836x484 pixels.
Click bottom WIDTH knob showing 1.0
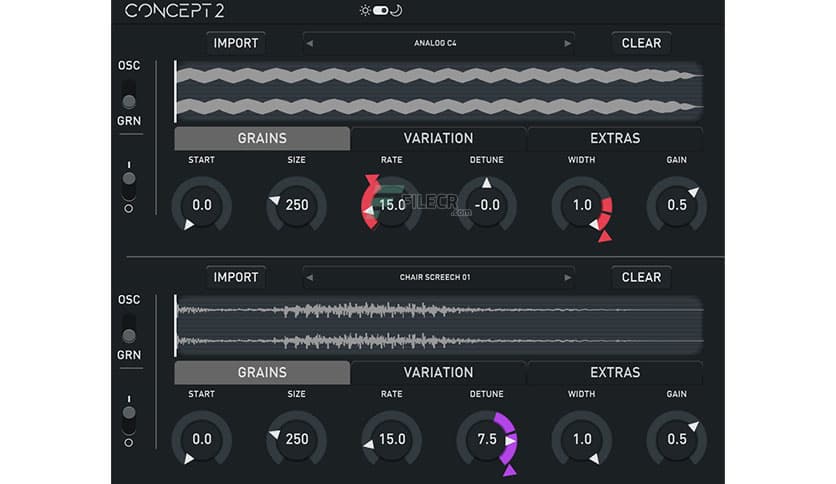point(582,439)
